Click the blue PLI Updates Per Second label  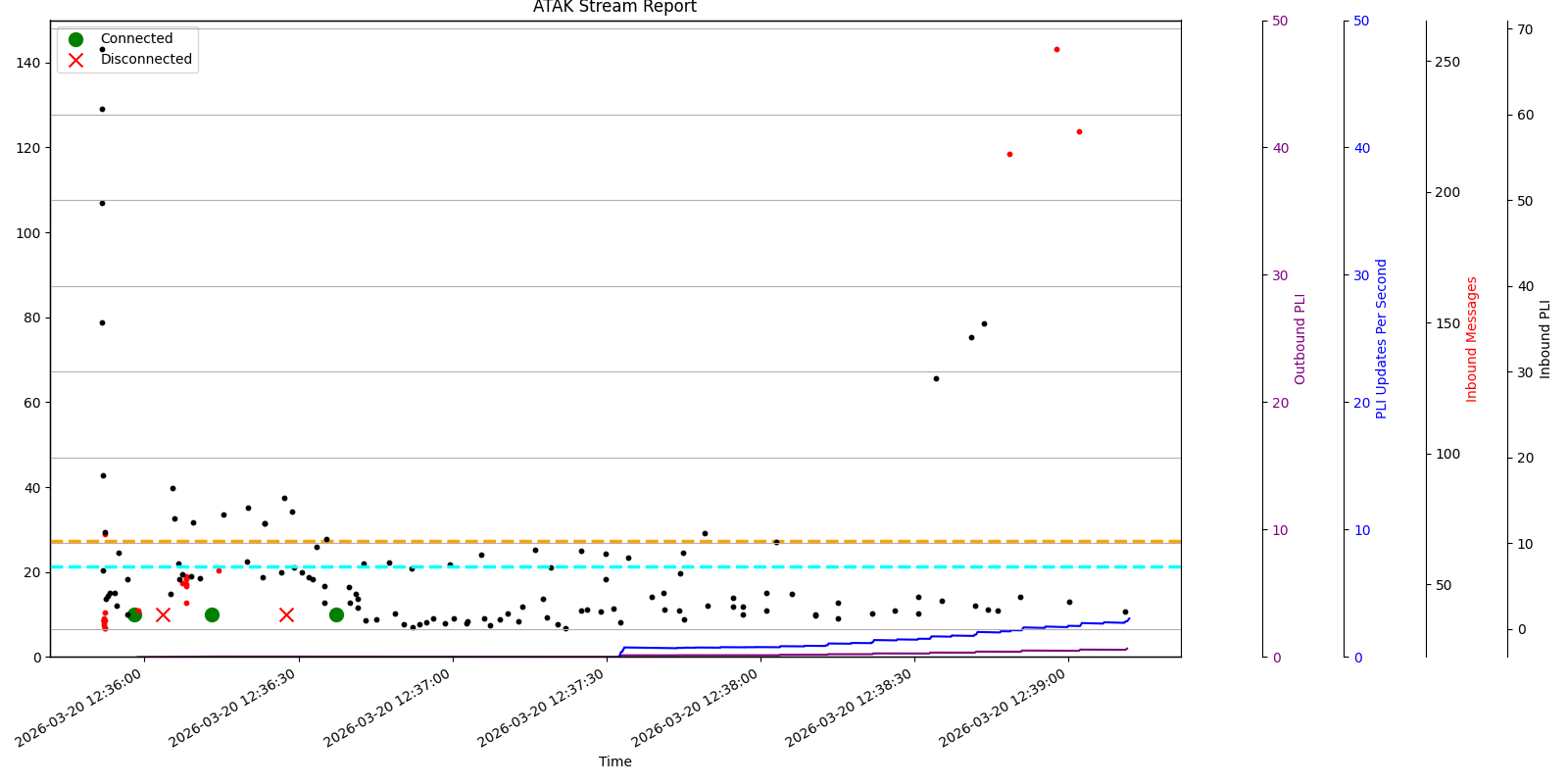coord(1382,339)
